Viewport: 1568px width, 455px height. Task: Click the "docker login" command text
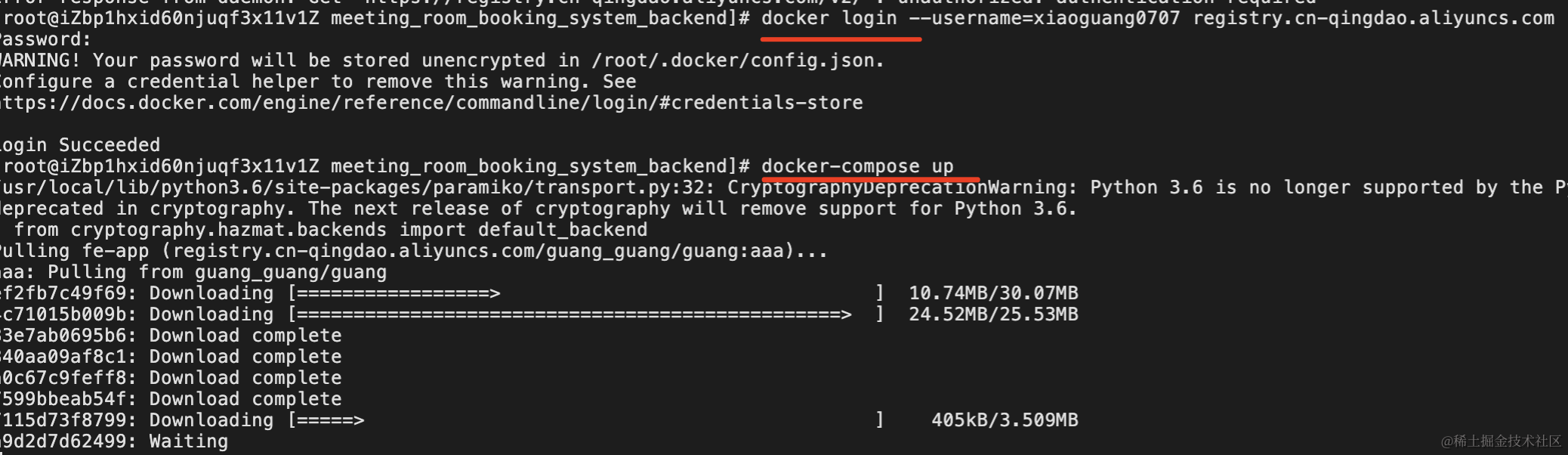tap(829, 18)
